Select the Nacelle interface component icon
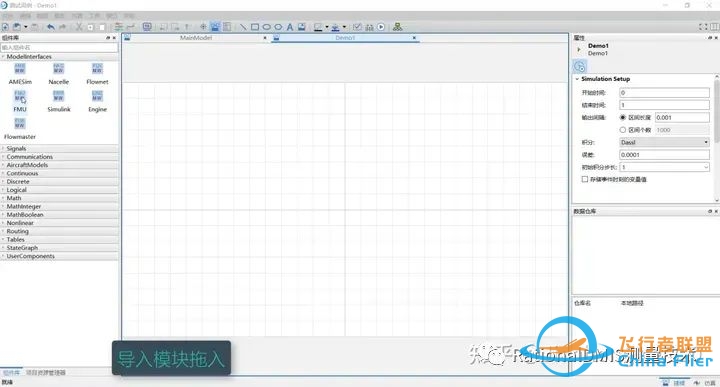The width and height of the screenshot is (720, 387). pyautogui.click(x=58, y=69)
